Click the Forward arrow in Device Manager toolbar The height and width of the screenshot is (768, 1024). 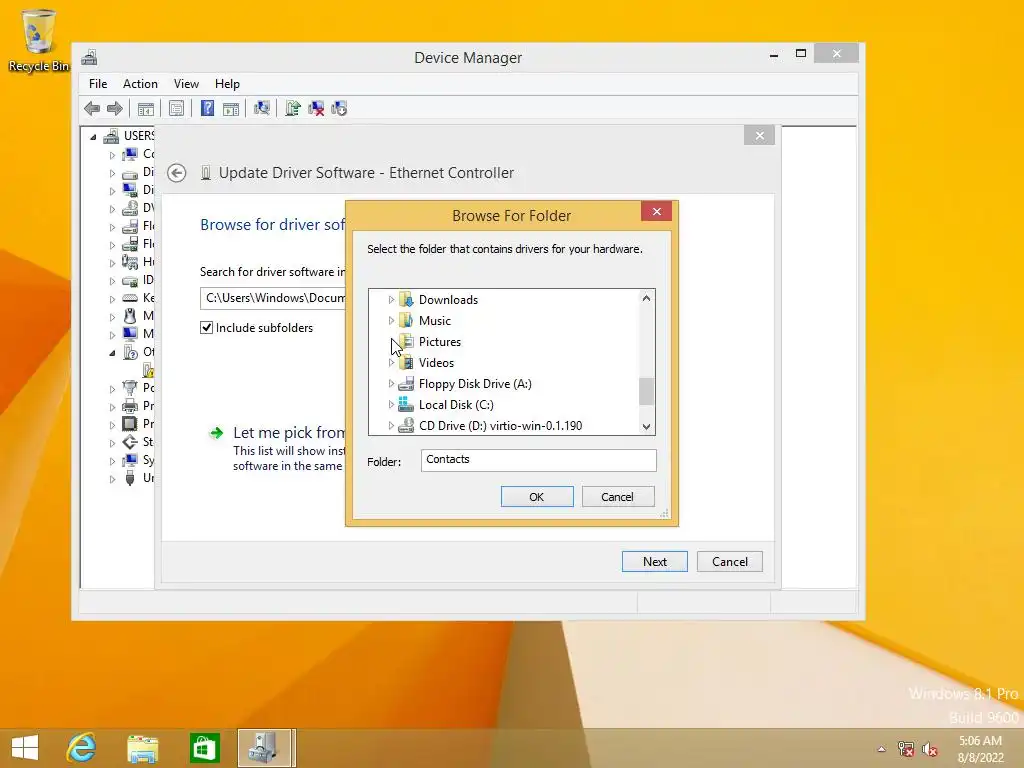115,108
